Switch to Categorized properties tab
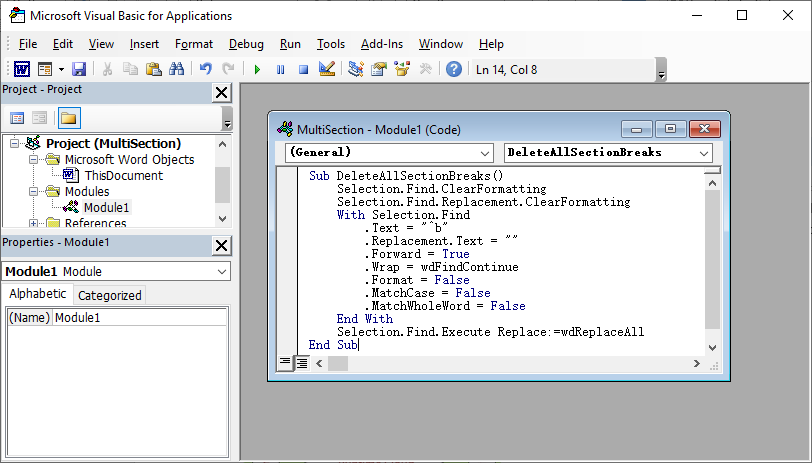This screenshot has height=463, width=812. [x=109, y=295]
